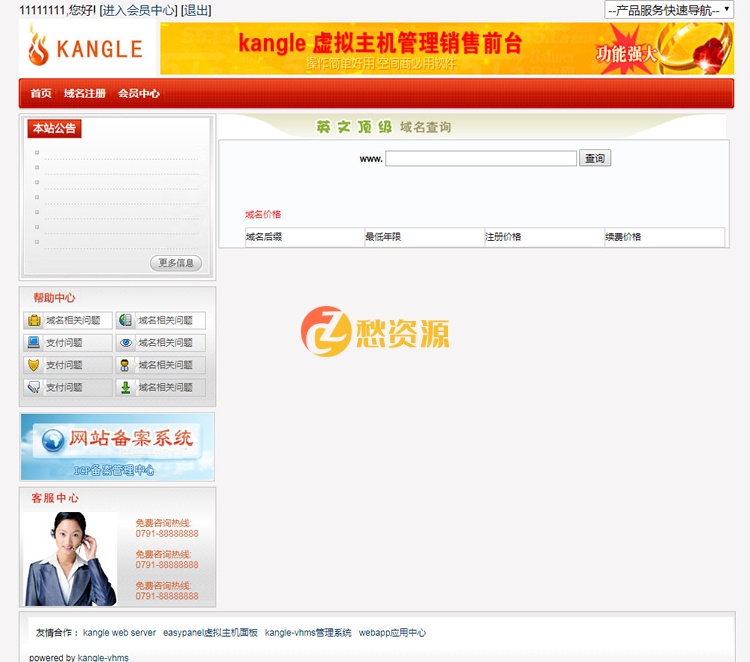
Task: Open the webapp应用中心 footer link
Action: (x=392, y=632)
